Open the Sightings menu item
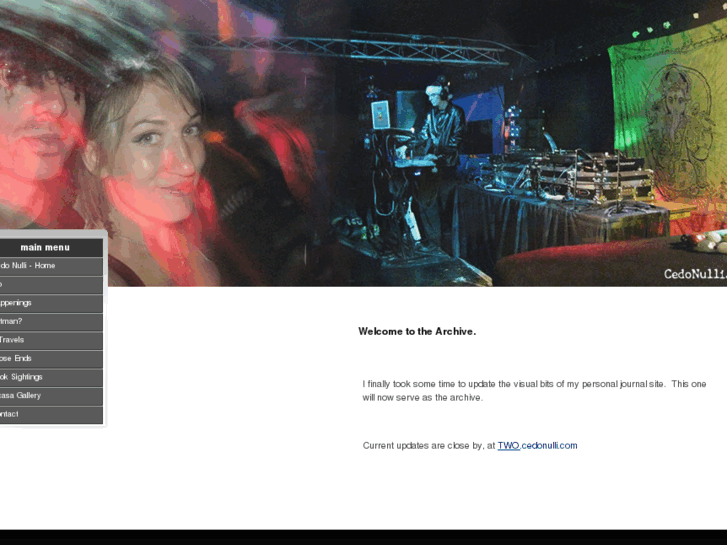This screenshot has height=545, width=727. coord(51,378)
